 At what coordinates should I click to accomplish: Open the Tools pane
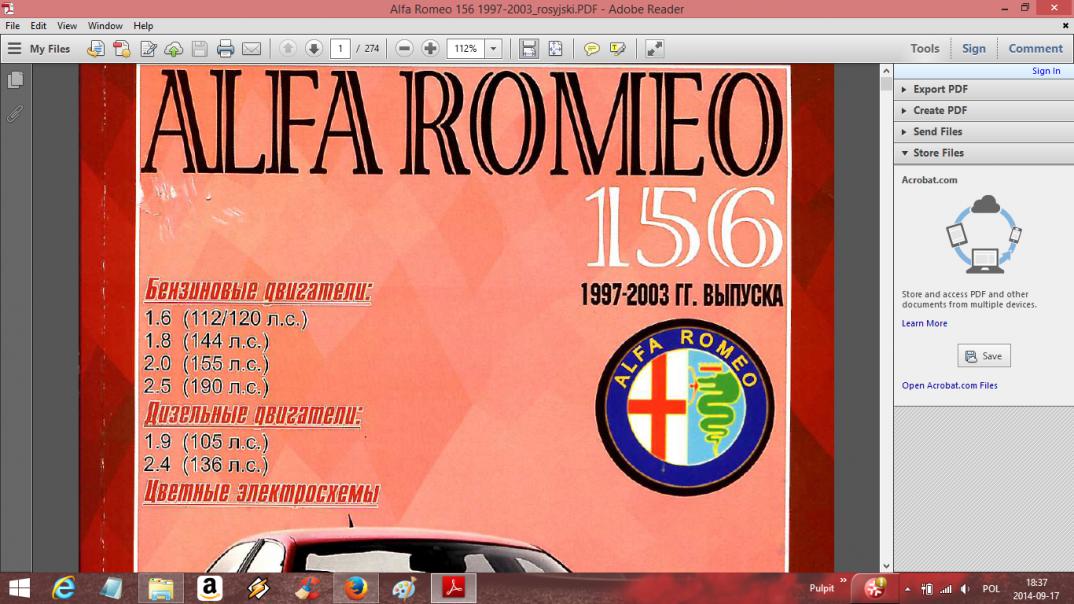pos(925,49)
